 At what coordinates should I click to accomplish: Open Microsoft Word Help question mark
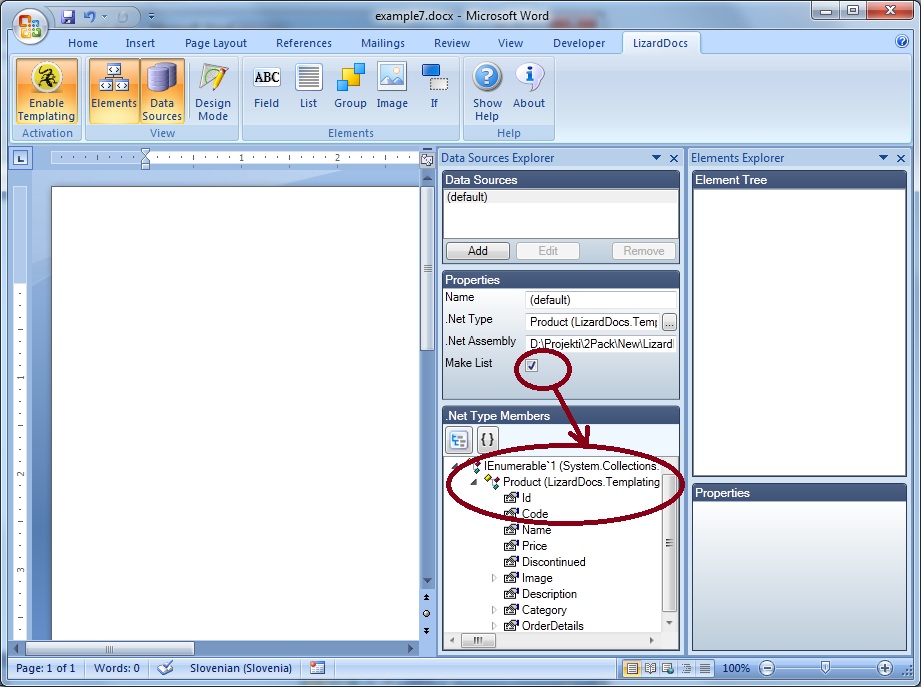tap(902, 42)
